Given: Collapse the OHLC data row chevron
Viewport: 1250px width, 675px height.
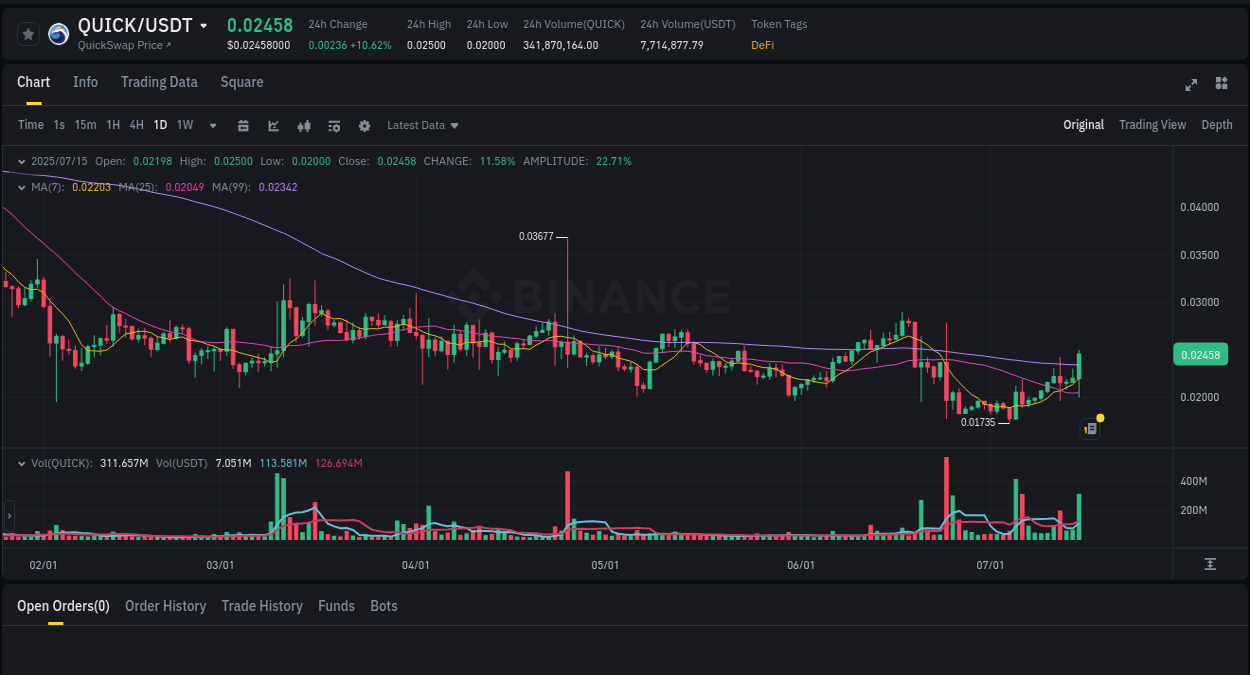Looking at the screenshot, I should [x=21, y=160].
